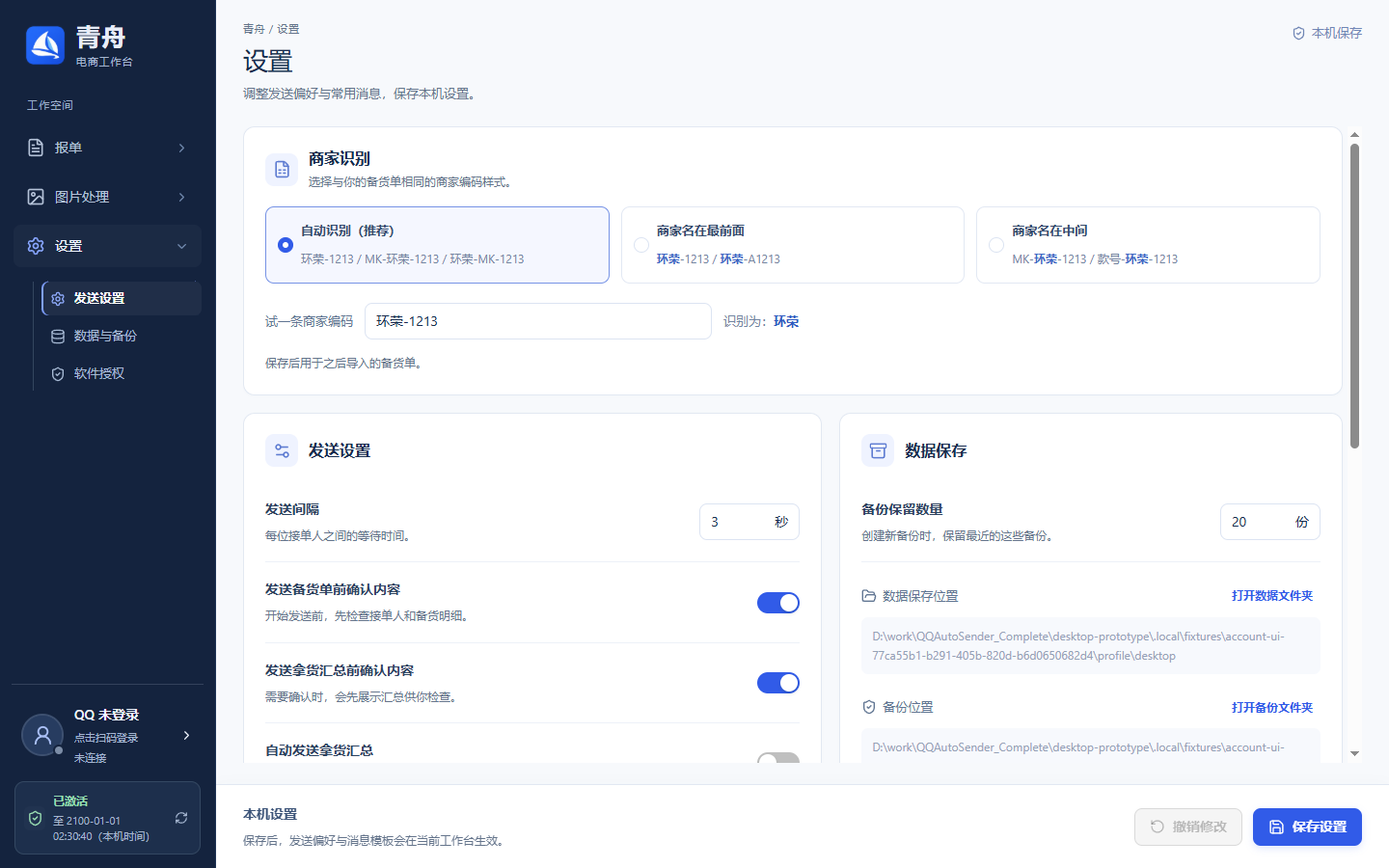
Task: Open 数据与备份 submenu item
Action: 122,336
